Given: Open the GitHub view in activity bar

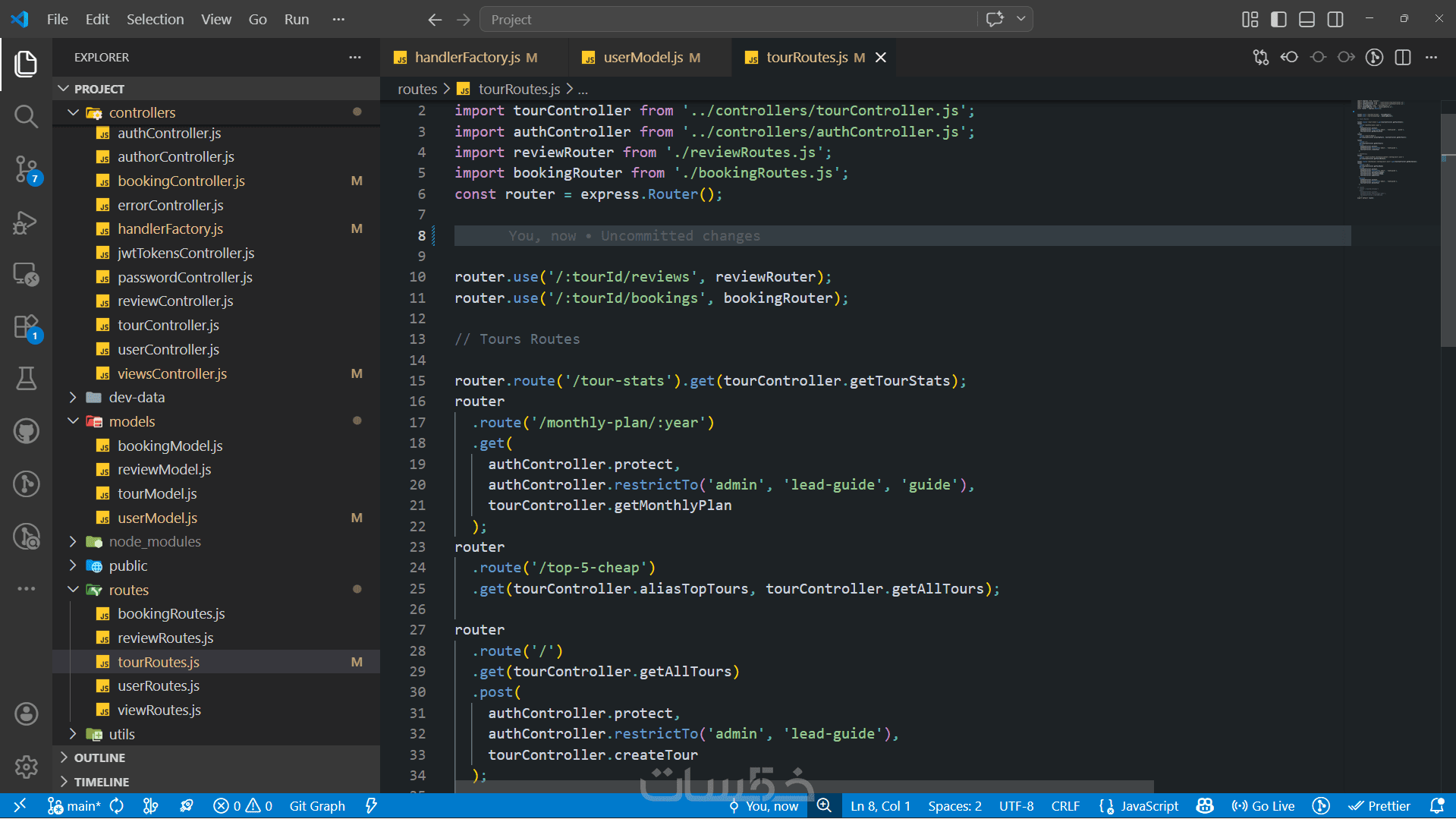Looking at the screenshot, I should tap(26, 431).
